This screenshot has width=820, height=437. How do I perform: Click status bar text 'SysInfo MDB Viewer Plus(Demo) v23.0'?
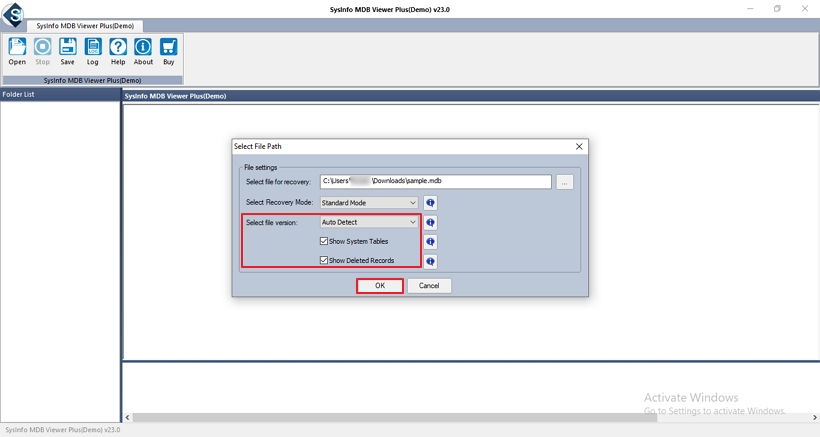[63, 430]
